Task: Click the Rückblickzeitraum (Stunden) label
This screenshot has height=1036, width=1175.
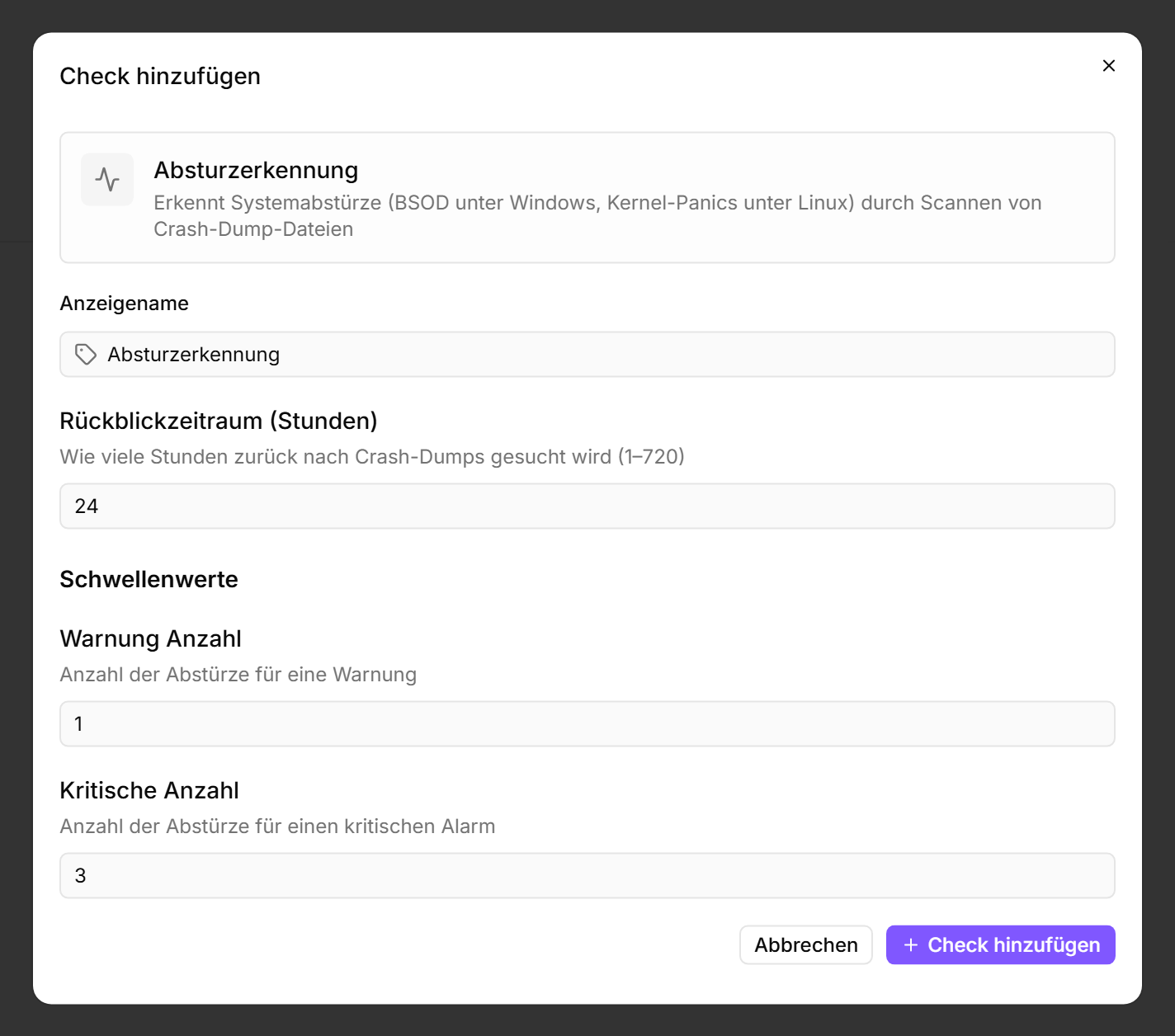Action: click(219, 421)
